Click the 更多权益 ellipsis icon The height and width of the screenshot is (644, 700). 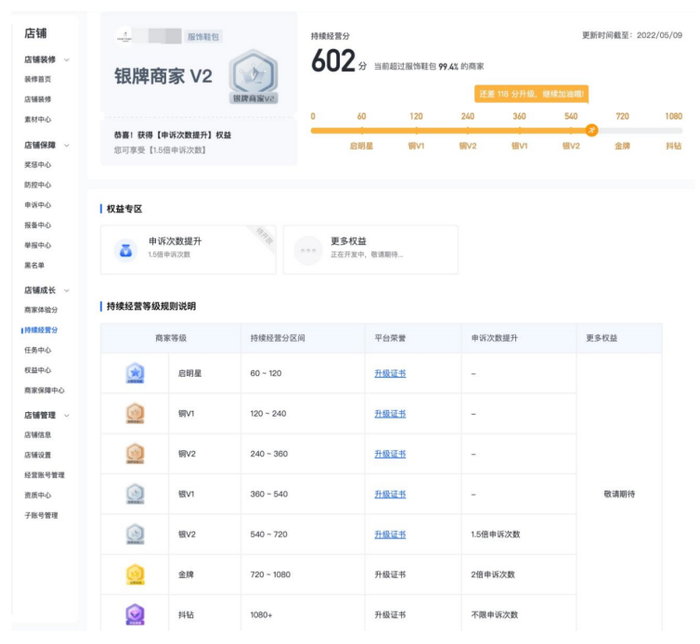tap(307, 249)
